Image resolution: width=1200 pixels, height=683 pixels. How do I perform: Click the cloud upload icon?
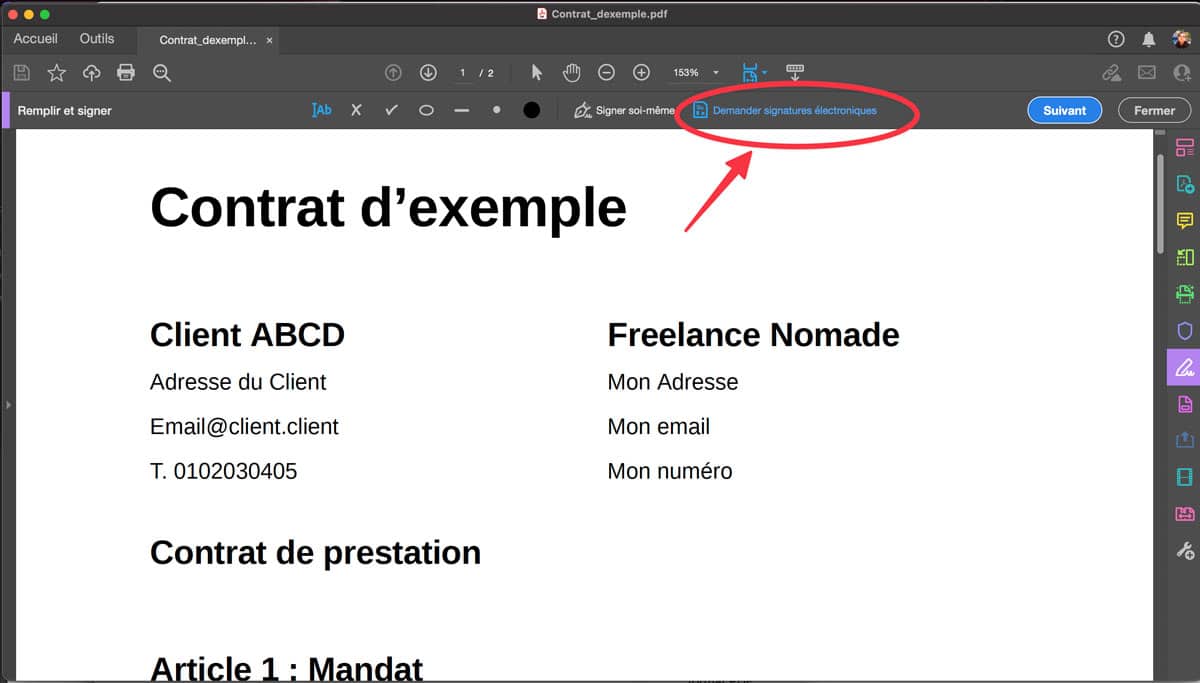click(91, 73)
